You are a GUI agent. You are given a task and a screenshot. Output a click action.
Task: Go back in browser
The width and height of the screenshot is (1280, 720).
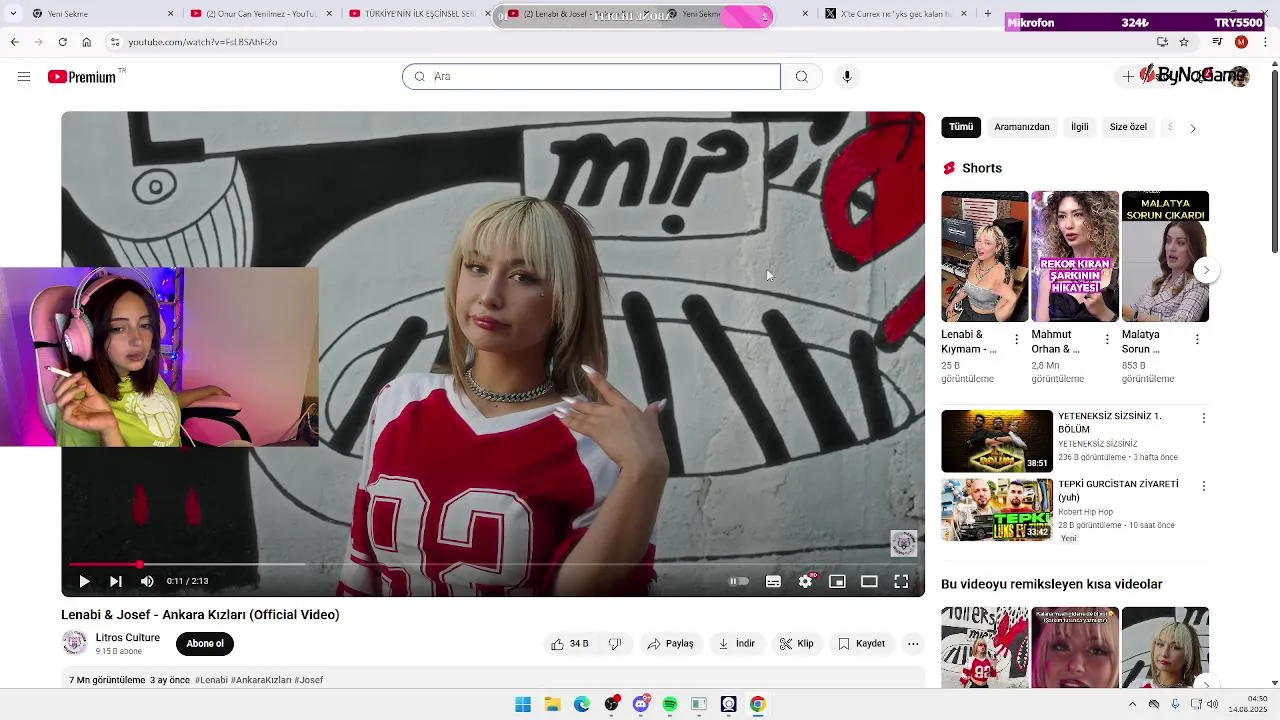[14, 42]
